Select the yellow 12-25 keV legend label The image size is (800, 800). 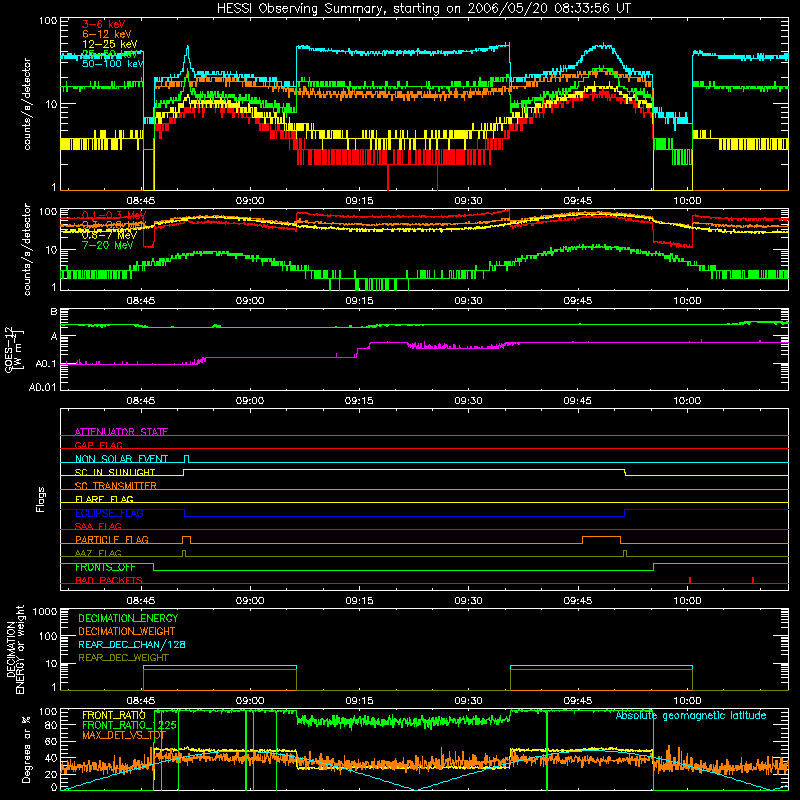coord(110,44)
